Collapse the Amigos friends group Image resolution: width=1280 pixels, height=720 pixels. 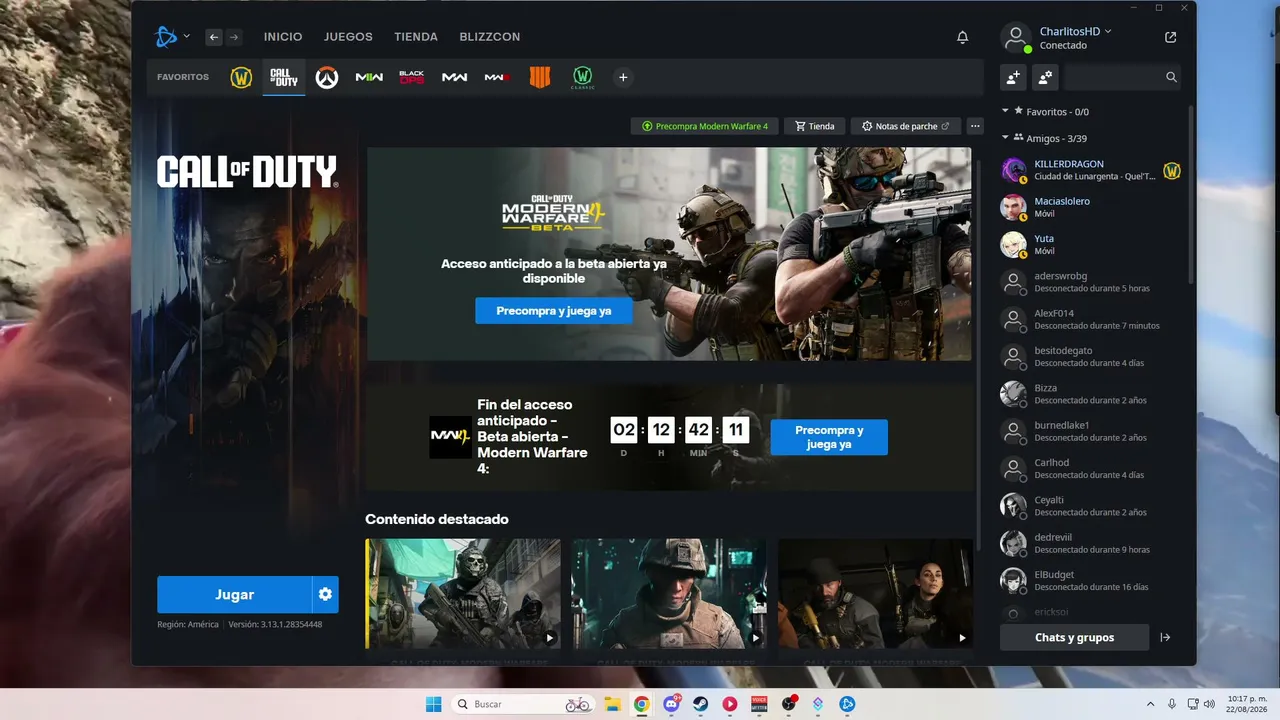(1005, 138)
